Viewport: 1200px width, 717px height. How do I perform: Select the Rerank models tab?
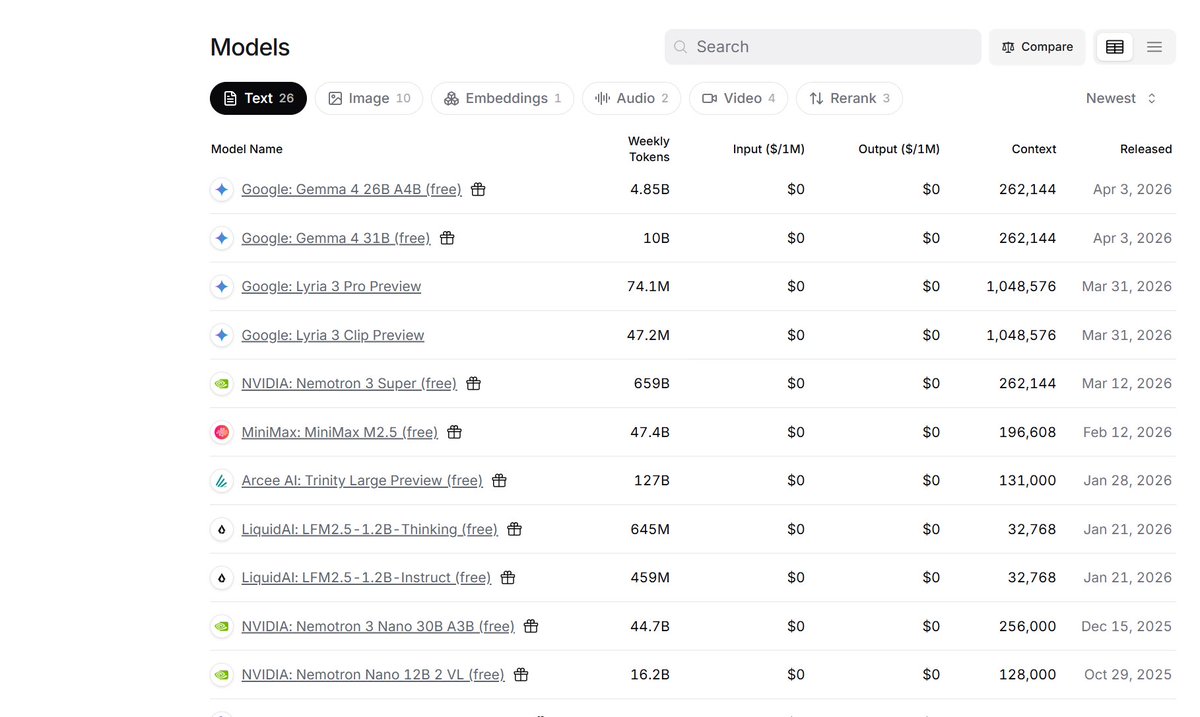849,98
